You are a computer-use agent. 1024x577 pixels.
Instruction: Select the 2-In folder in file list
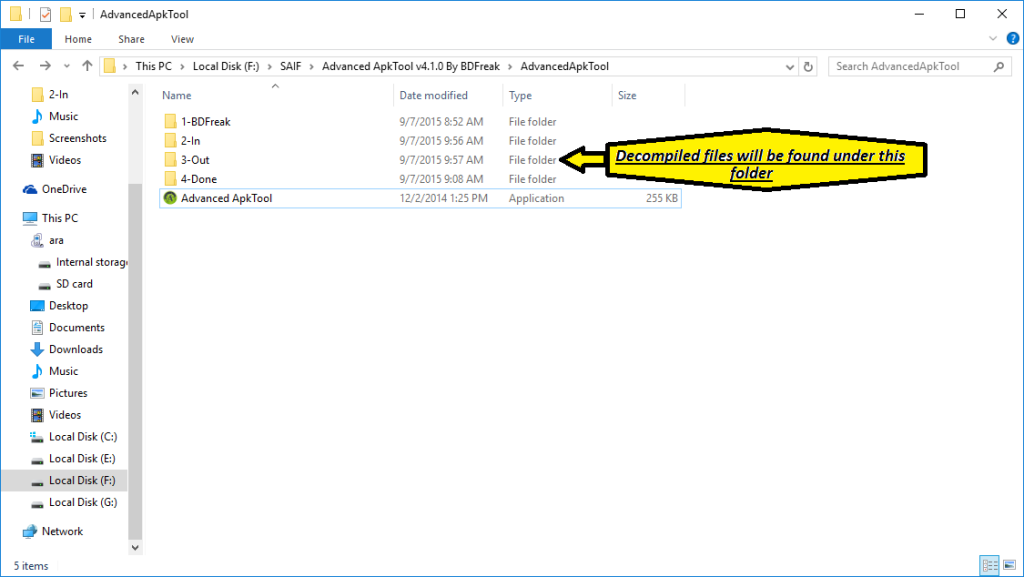click(191, 140)
